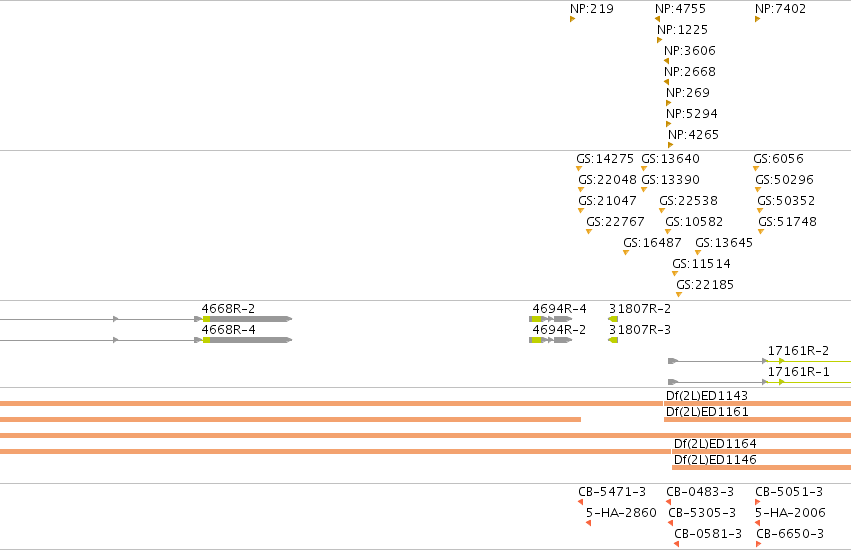The height and width of the screenshot is (550, 851).
Task: Select the triangle marker below NP:4265
Action: pos(670,145)
